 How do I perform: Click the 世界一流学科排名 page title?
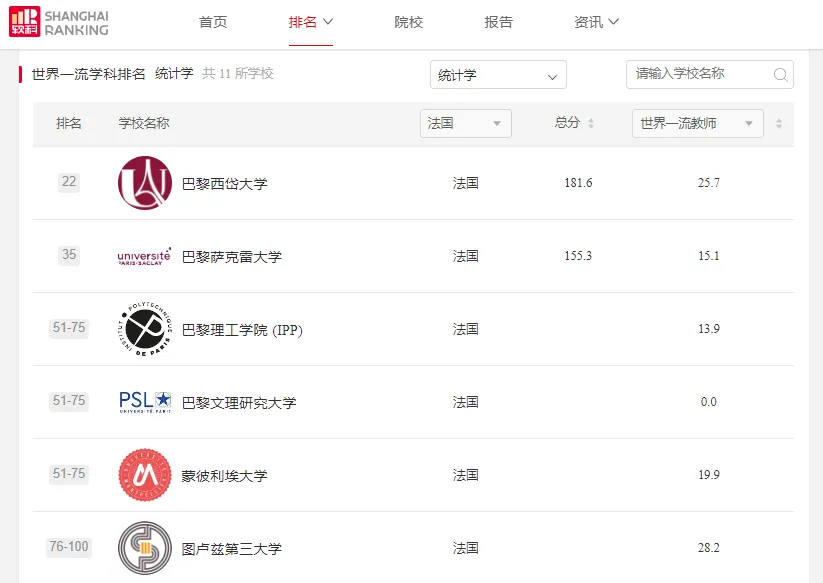pos(88,74)
